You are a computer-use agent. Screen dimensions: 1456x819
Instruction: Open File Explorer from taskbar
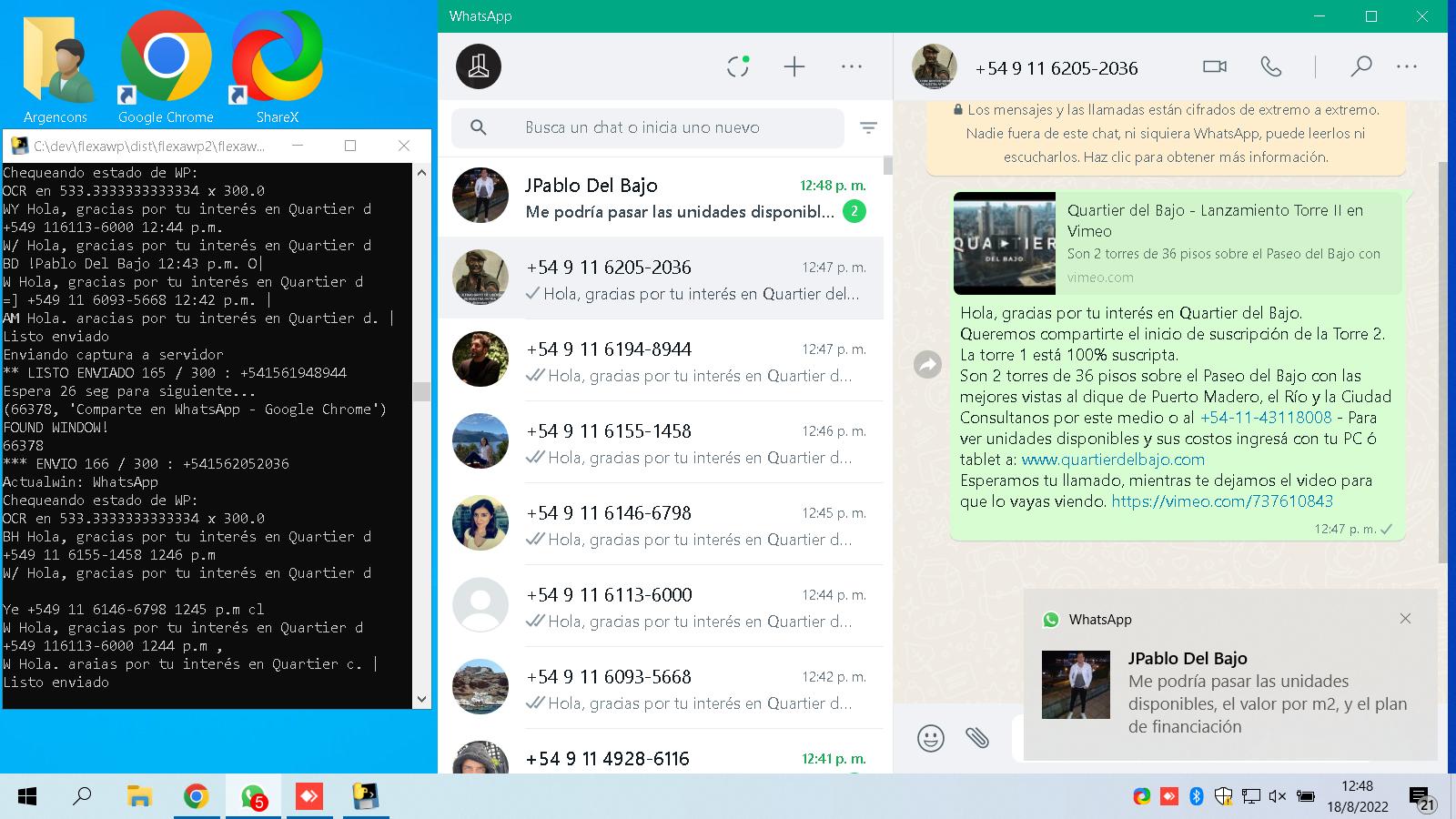[x=138, y=797]
